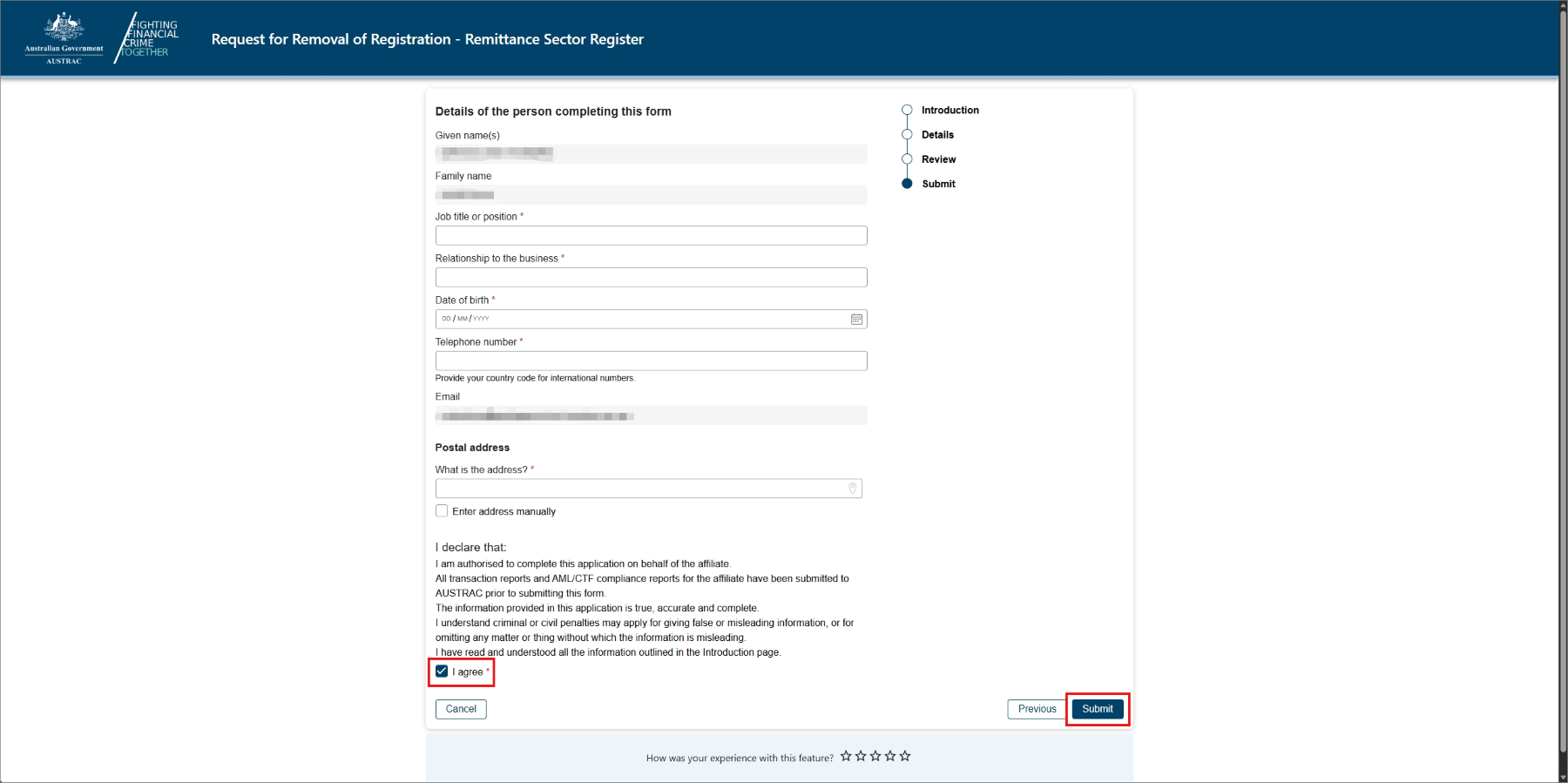Rate experience with the third star

coord(875,756)
